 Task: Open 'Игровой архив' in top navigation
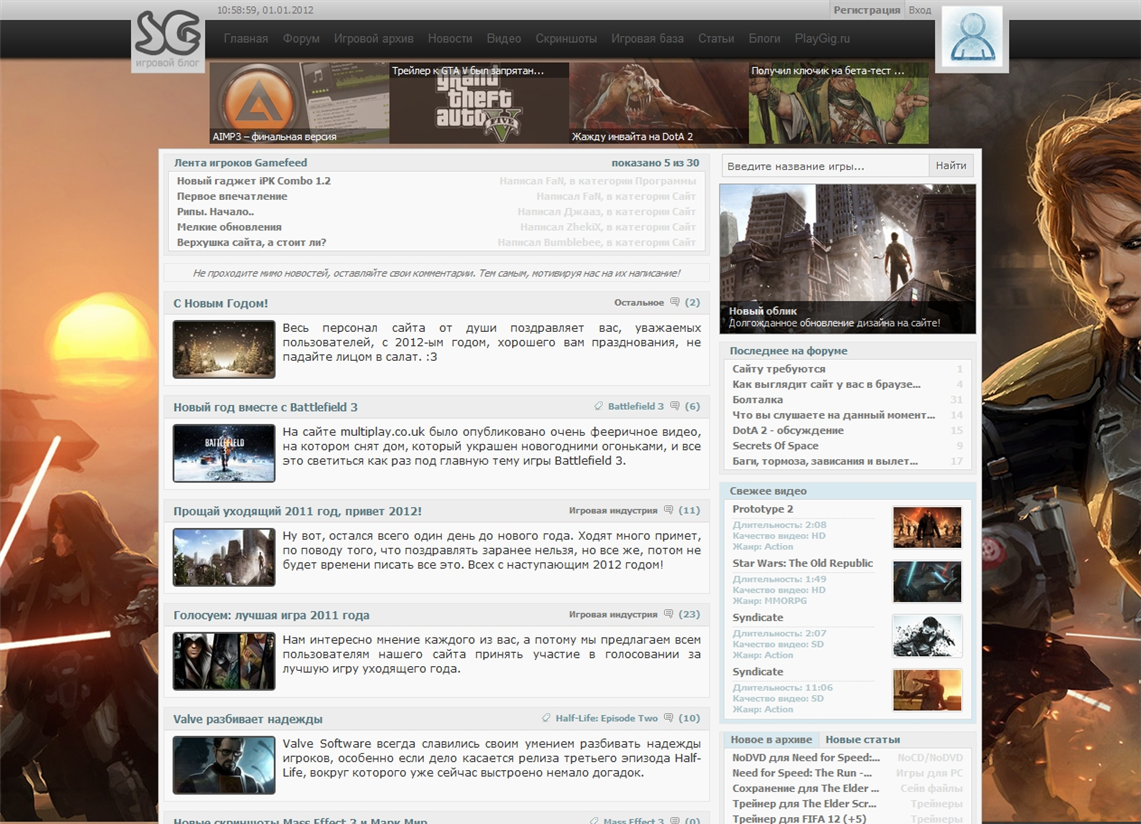pos(373,39)
